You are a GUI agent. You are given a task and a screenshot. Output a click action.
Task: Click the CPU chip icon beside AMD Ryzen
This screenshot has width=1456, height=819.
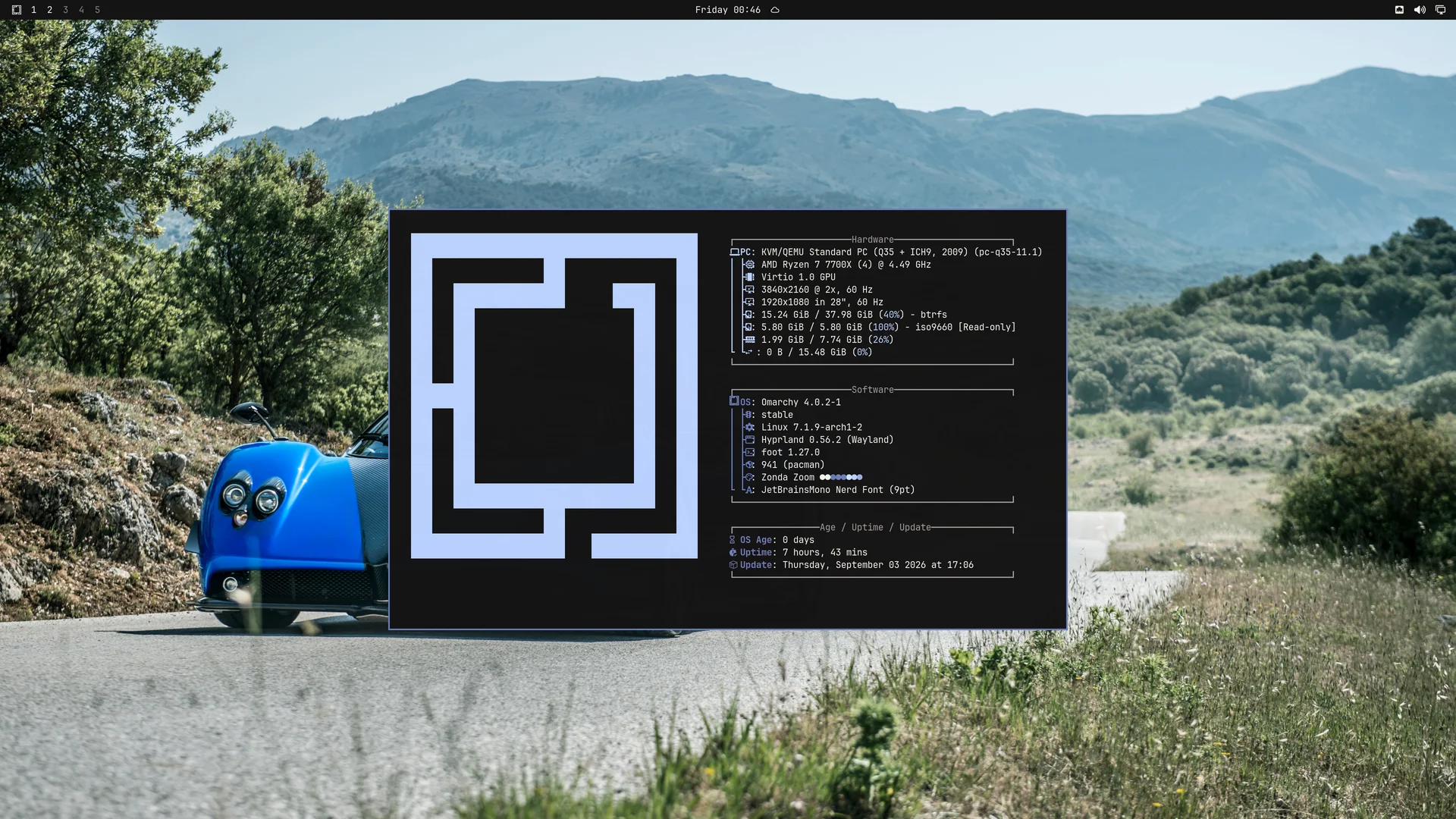[749, 265]
